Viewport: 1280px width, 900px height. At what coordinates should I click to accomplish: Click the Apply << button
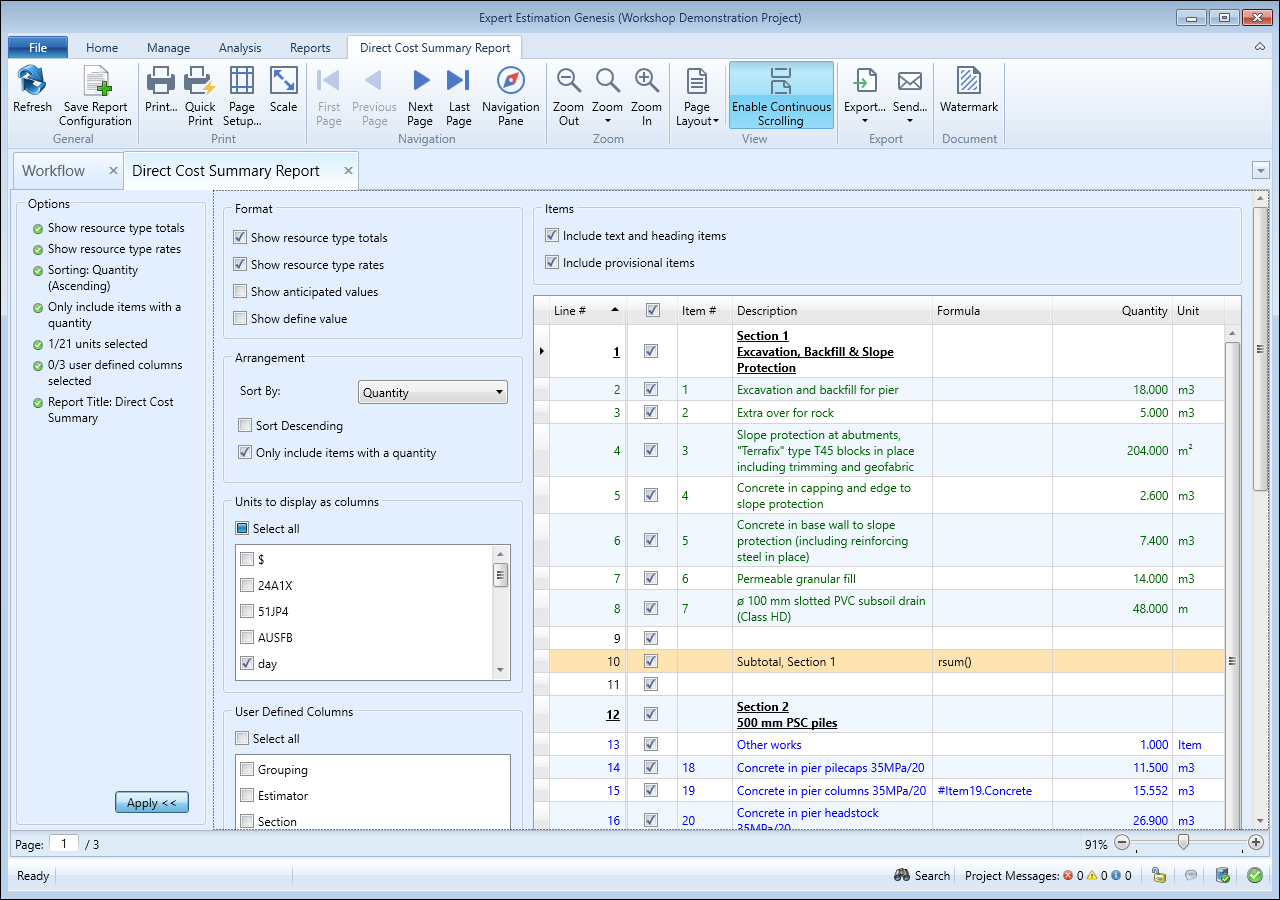[152, 803]
